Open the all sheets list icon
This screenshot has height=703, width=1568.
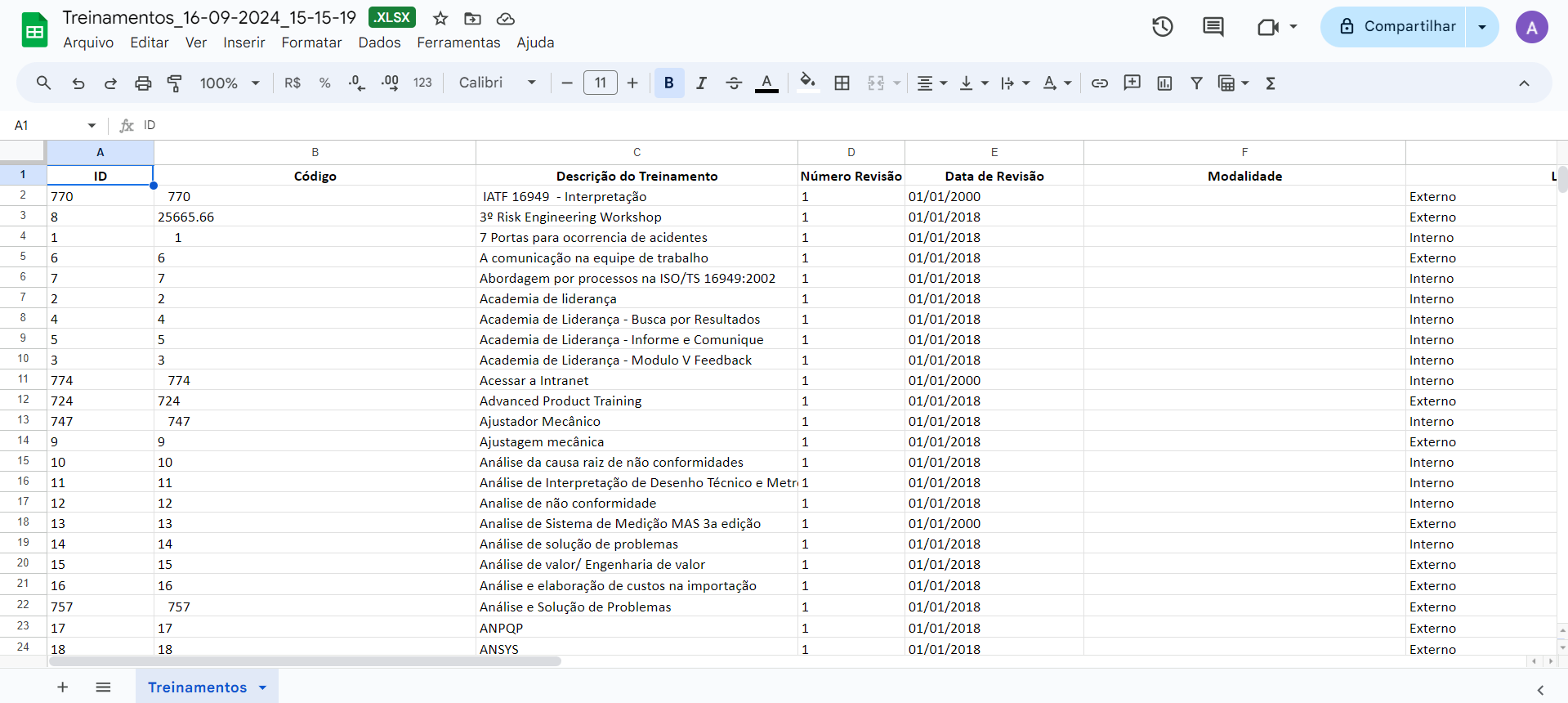click(x=103, y=687)
